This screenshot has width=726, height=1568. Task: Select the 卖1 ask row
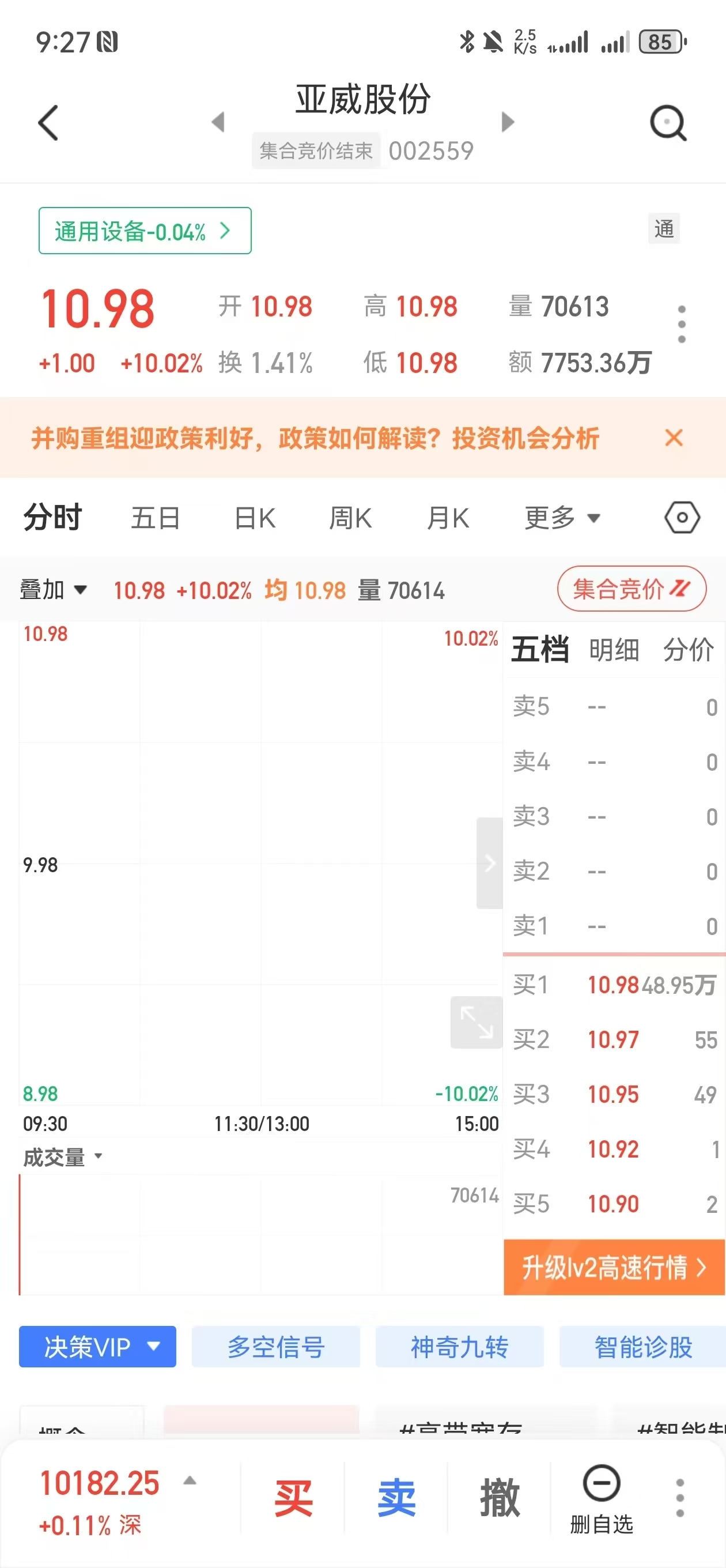pyautogui.click(x=614, y=926)
